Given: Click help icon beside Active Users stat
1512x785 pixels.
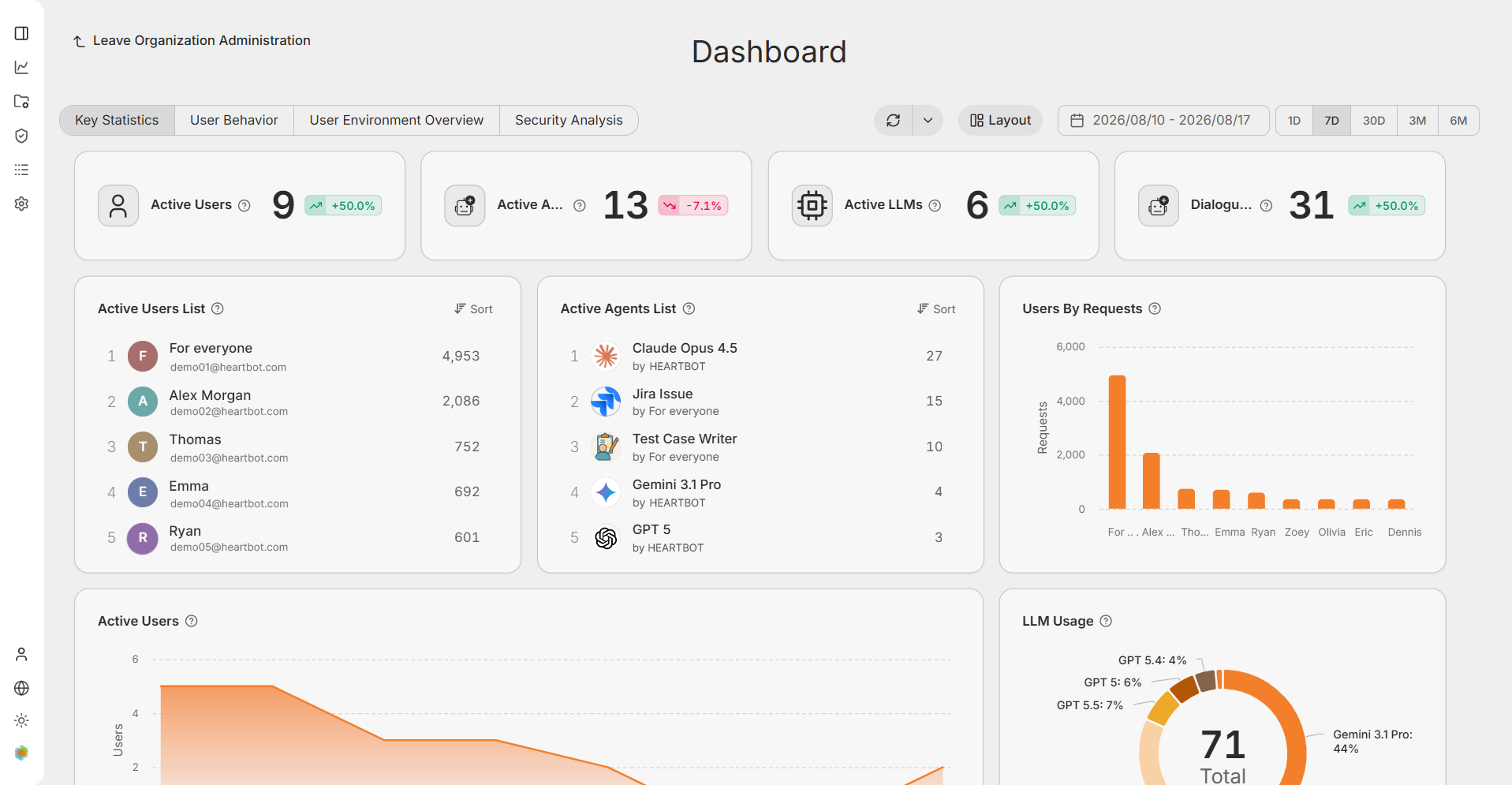Looking at the screenshot, I should [245, 205].
